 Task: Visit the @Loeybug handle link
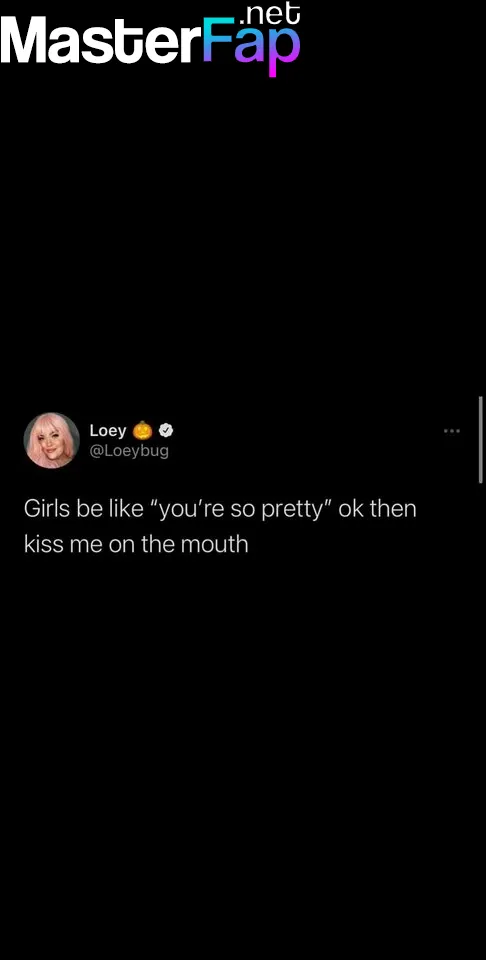(x=129, y=451)
